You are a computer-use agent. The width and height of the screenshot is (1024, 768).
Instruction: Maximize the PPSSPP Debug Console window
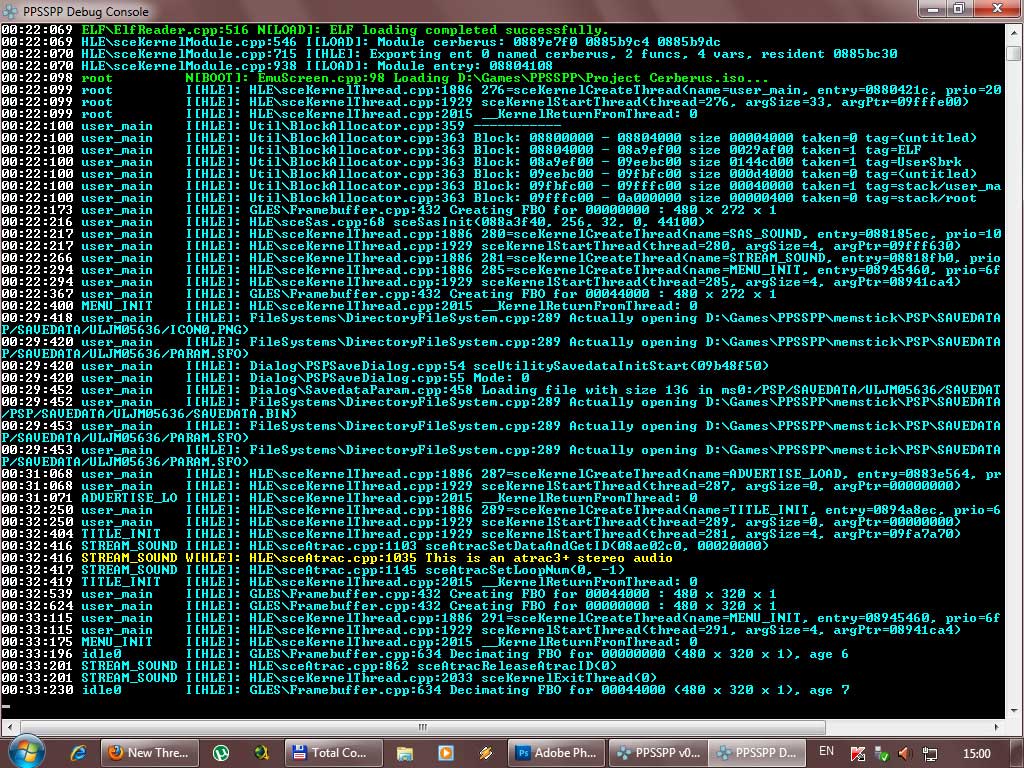click(959, 9)
